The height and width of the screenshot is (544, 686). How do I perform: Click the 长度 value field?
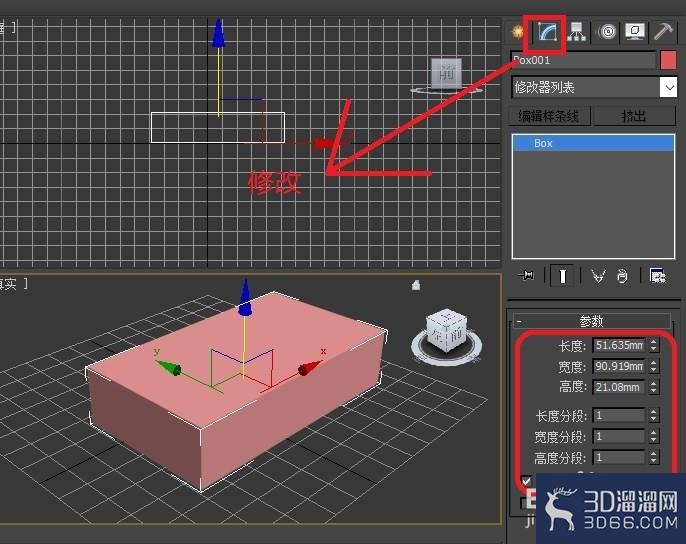click(x=619, y=345)
